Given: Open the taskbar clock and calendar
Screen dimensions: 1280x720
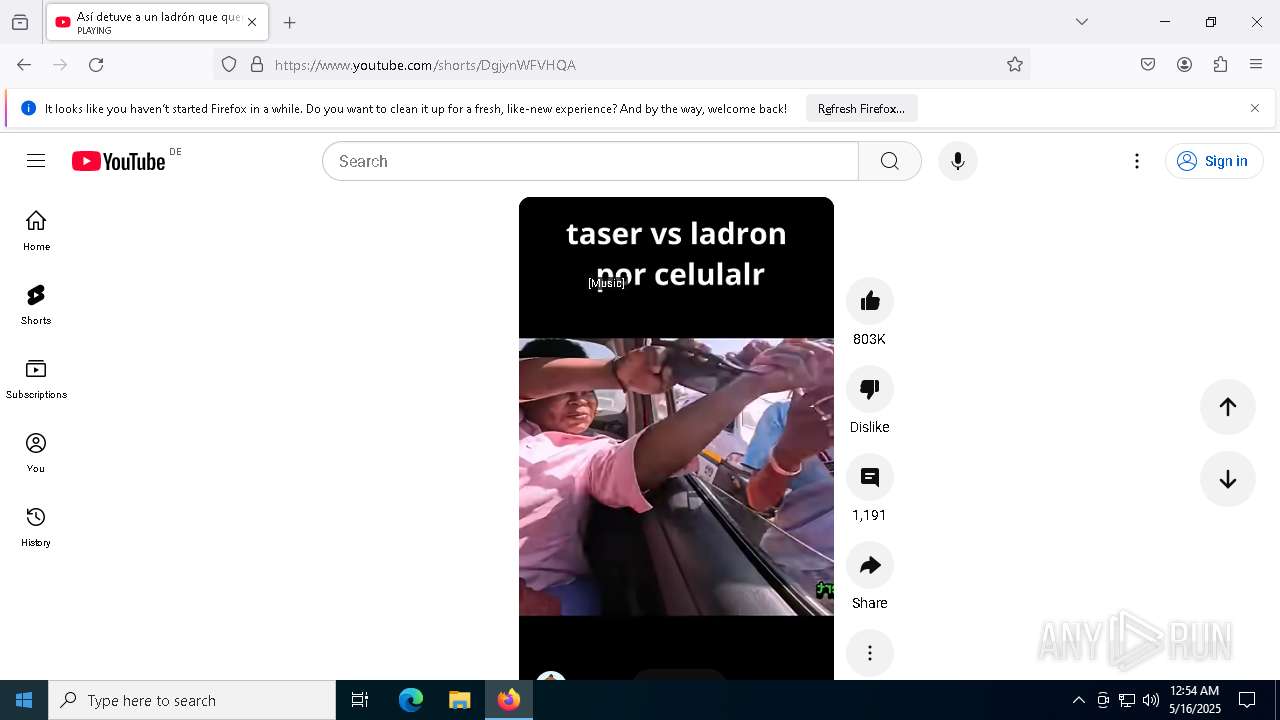Looking at the screenshot, I should click(x=1195, y=700).
